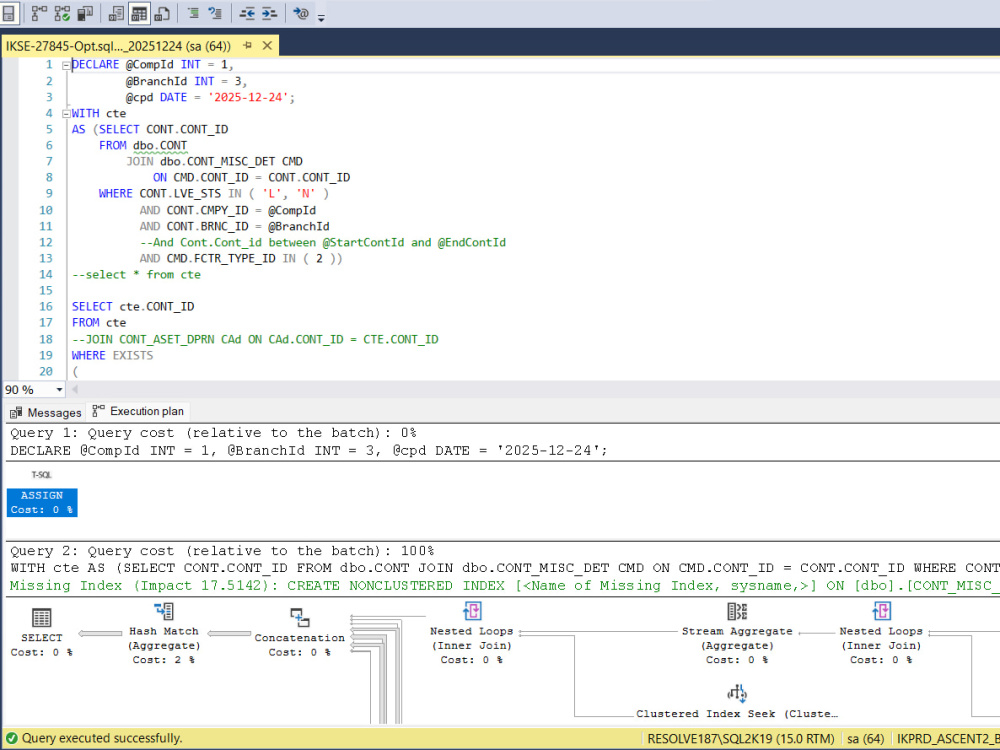
Task: Click '@CompId INT = 1' on line 1
Action: point(177,65)
